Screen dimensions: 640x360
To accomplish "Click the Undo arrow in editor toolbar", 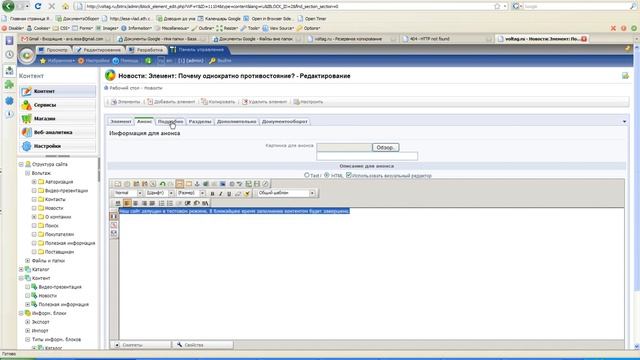I will (x=162, y=184).
